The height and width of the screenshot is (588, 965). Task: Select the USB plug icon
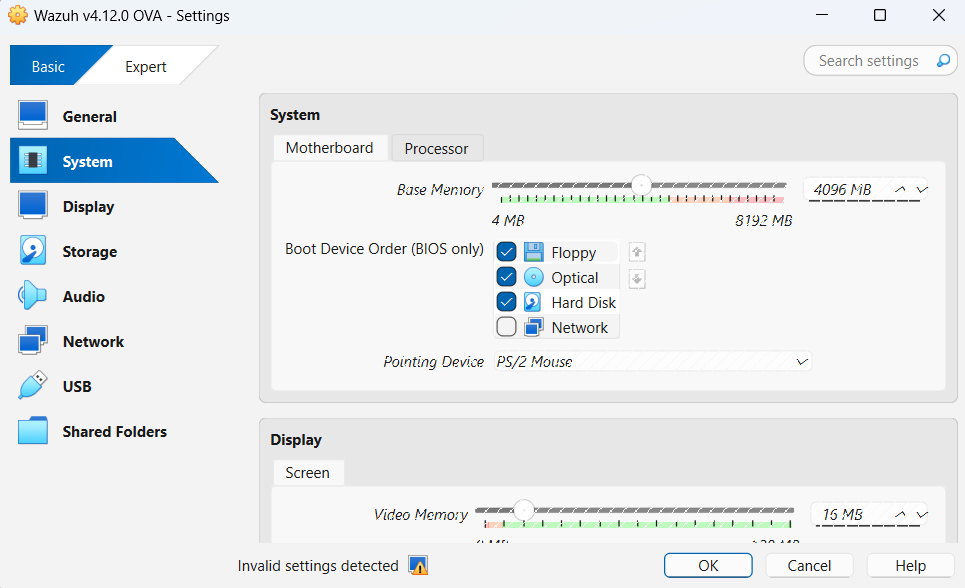tap(33, 386)
